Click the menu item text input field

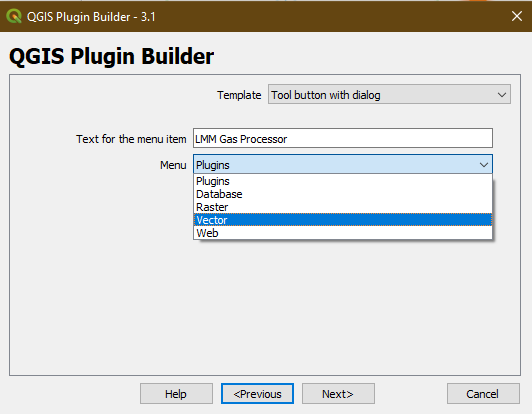click(x=343, y=138)
